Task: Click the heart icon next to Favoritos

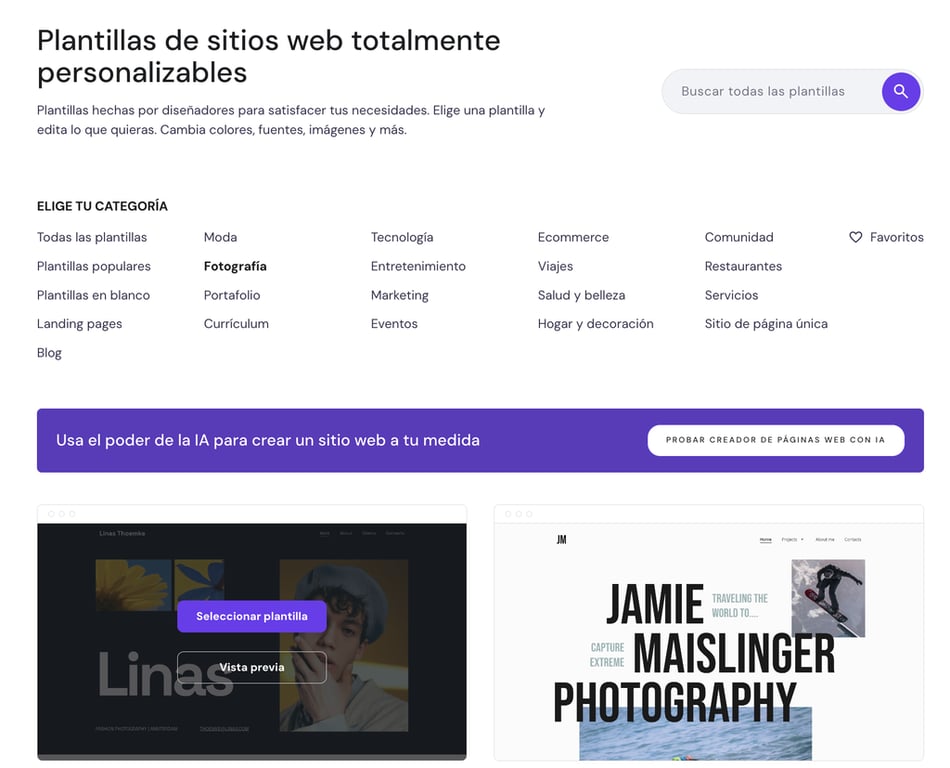Action: (x=856, y=237)
